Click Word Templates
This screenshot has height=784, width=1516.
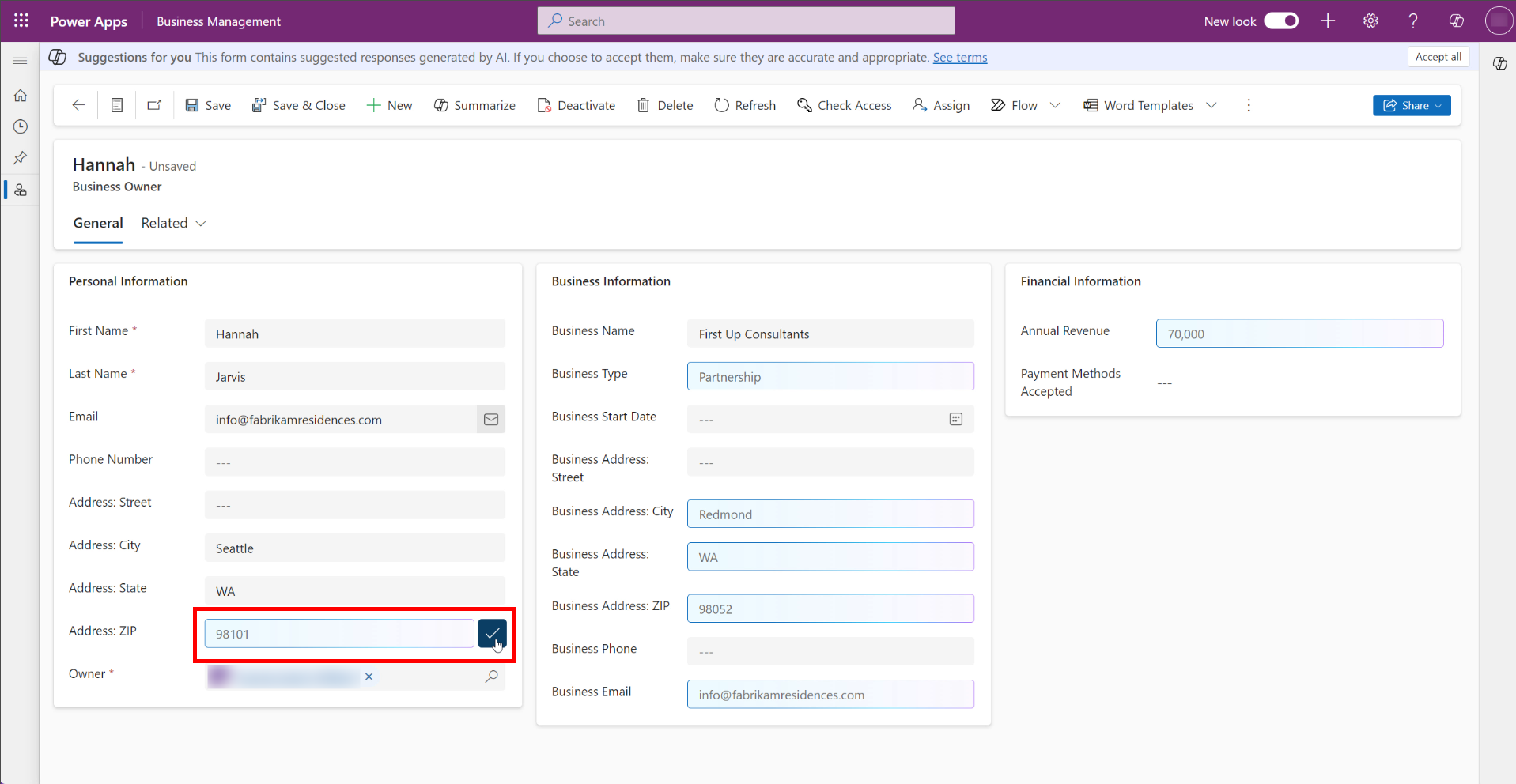tap(1138, 105)
